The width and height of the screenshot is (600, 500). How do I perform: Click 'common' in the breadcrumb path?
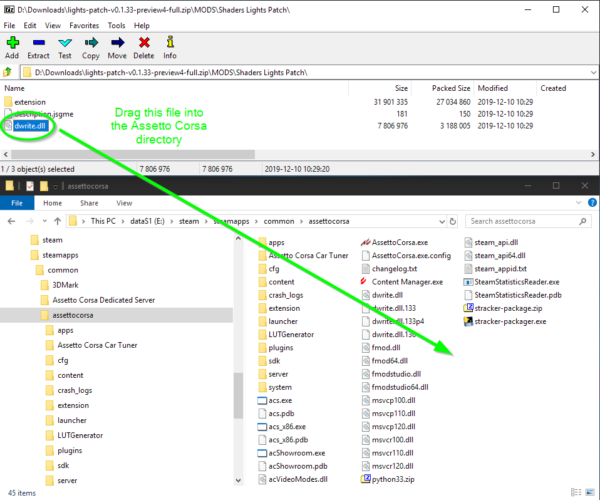pyautogui.click(x=279, y=221)
